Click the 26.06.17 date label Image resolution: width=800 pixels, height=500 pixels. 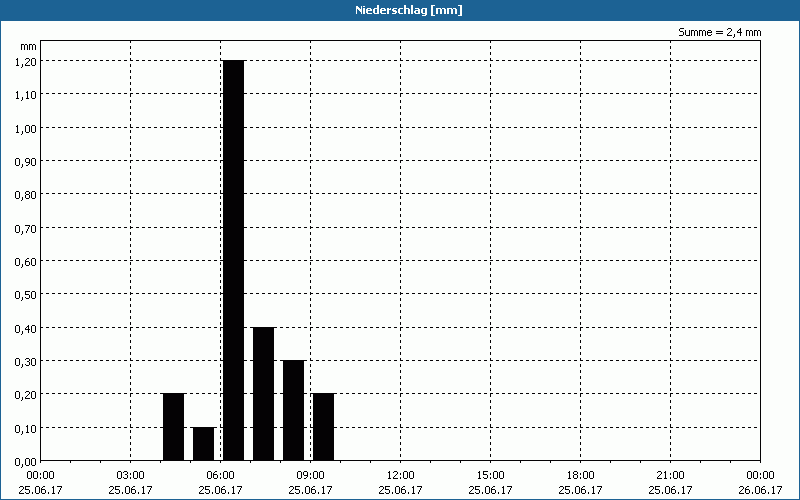760,490
